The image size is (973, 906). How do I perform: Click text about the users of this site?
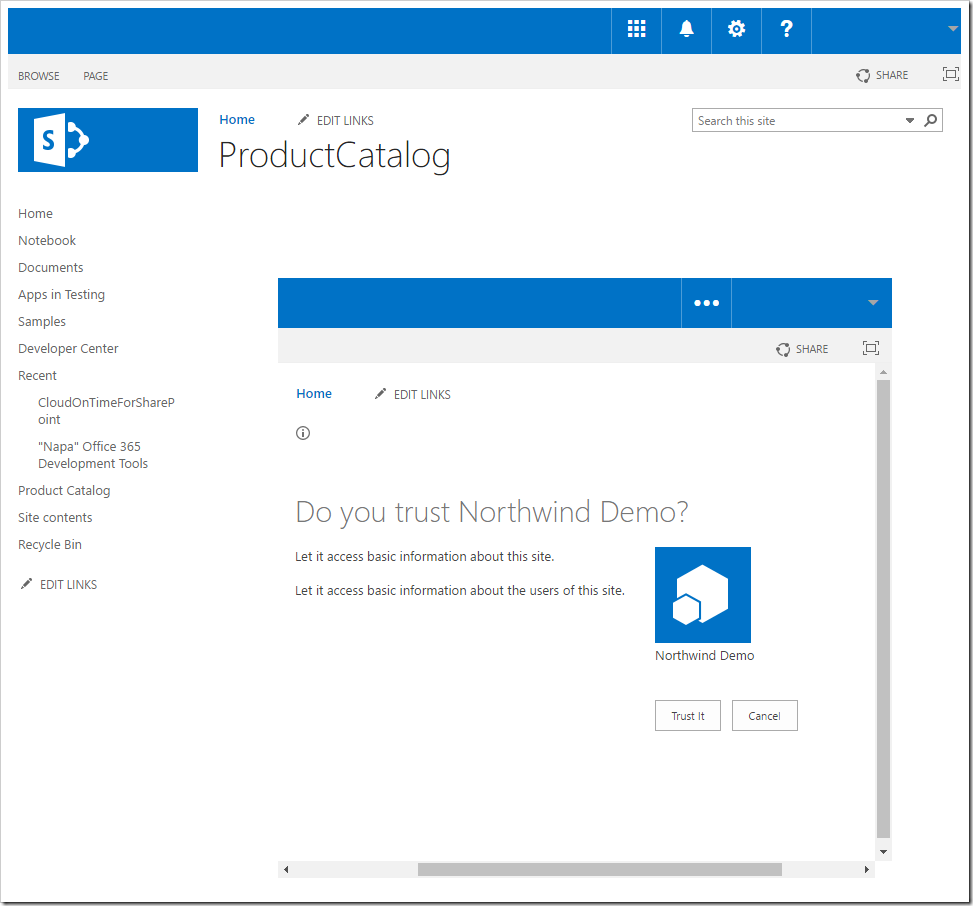click(460, 591)
